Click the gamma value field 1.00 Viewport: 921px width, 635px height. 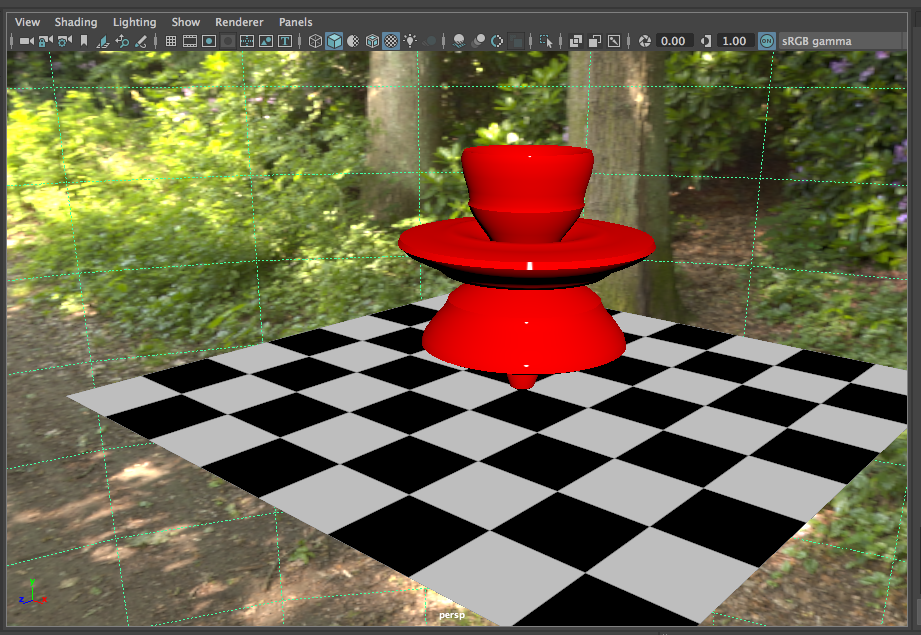tap(734, 41)
